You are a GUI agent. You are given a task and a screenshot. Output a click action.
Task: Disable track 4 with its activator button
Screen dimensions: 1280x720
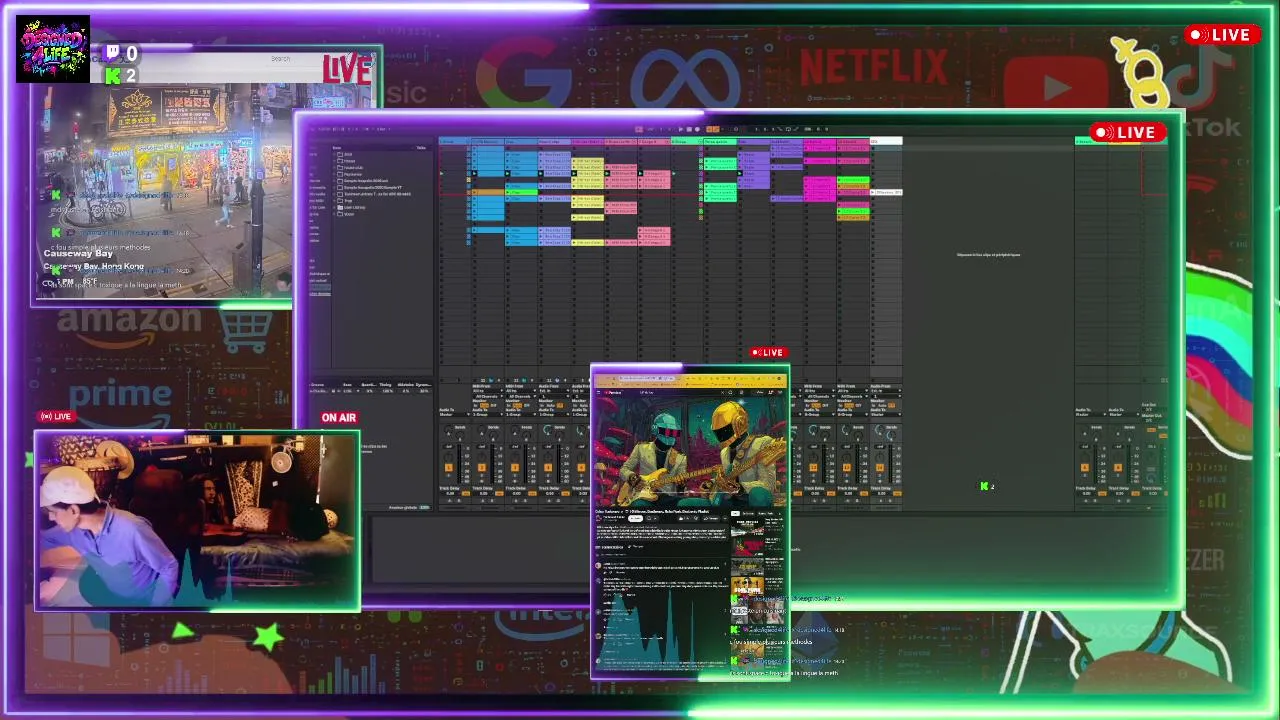[x=547, y=467]
